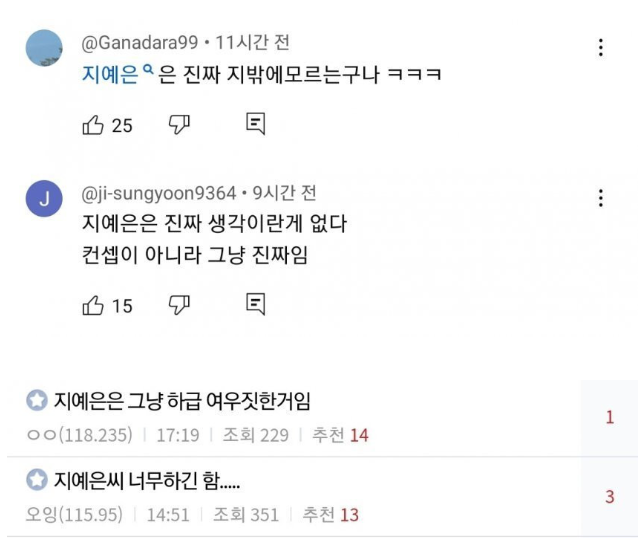Viewport: 641px width, 538px height.
Task: Open the comment count 1 box
Action: click(609, 417)
